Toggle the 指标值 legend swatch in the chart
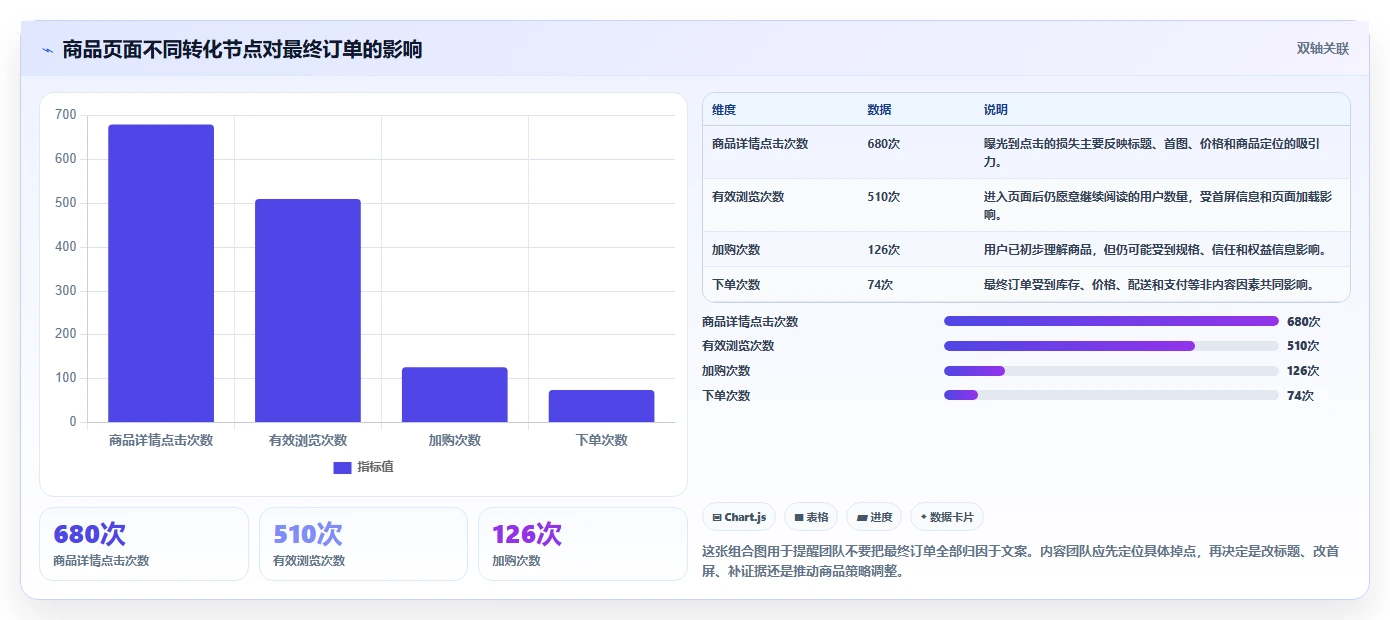The image size is (1390, 620). pos(342,467)
